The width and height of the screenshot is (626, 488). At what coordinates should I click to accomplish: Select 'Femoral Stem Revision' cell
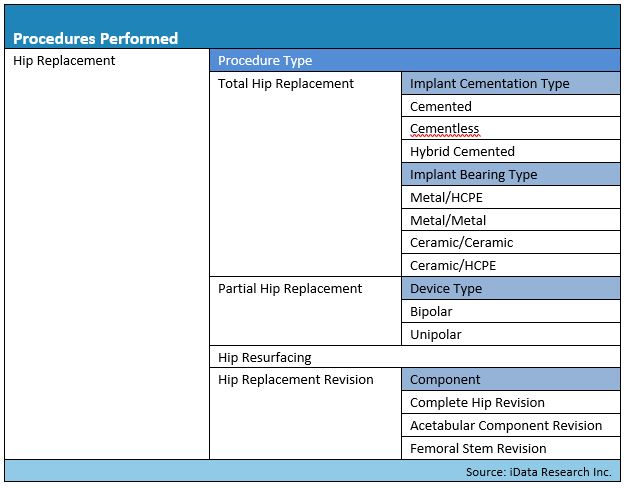[x=511, y=448]
